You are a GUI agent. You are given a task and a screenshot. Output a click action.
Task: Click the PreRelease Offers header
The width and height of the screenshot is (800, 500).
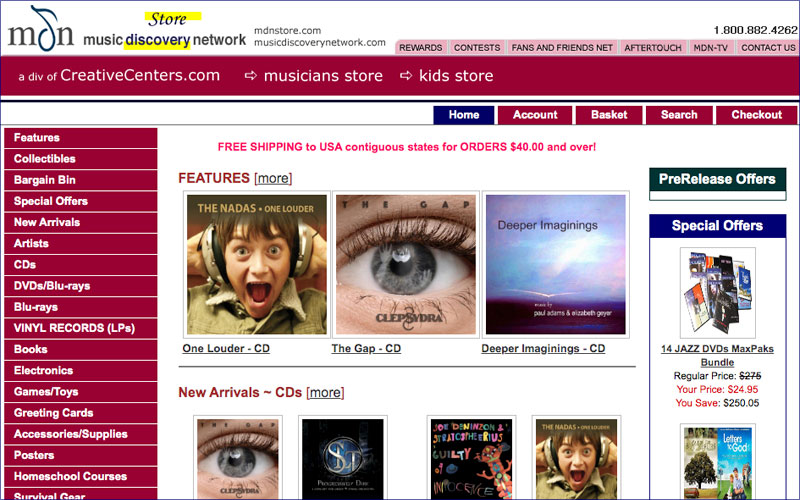pos(717,179)
